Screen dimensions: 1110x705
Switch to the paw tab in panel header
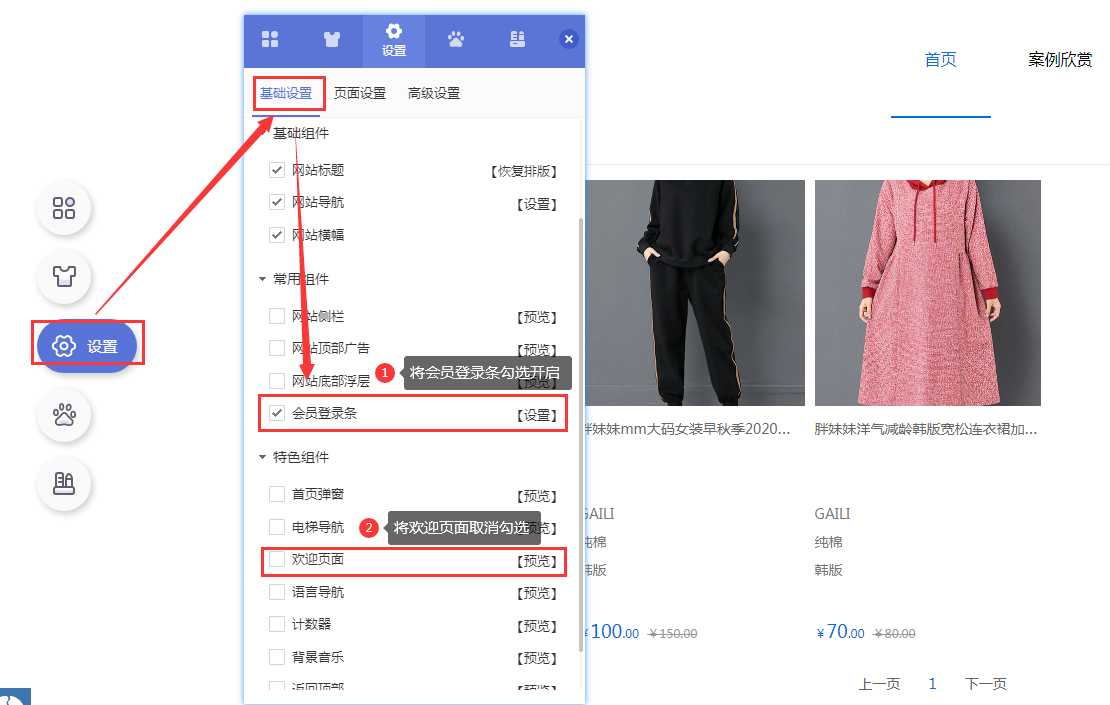(x=456, y=39)
